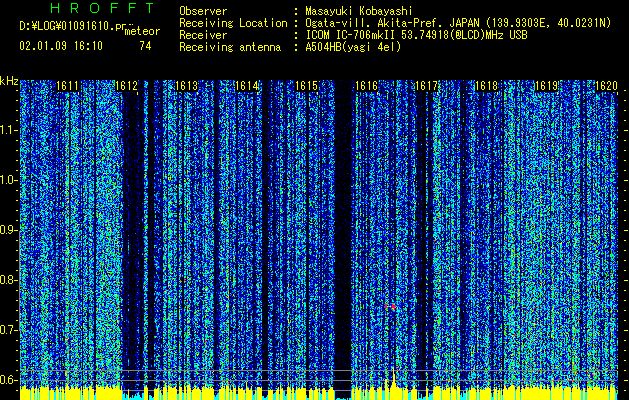Click the meteor label

(142, 31)
